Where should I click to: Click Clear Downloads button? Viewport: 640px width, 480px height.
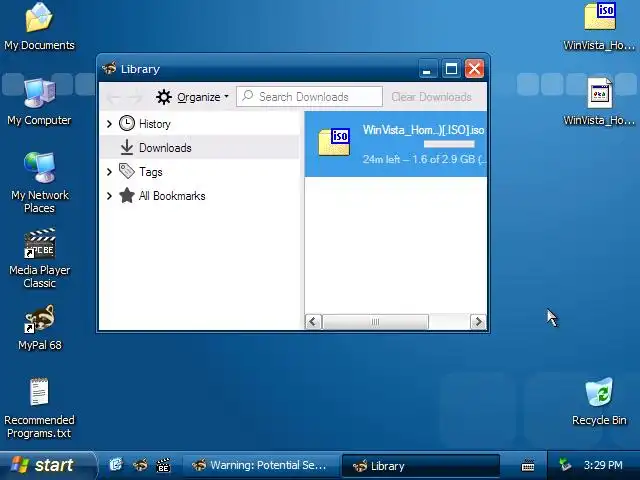[x=431, y=97]
